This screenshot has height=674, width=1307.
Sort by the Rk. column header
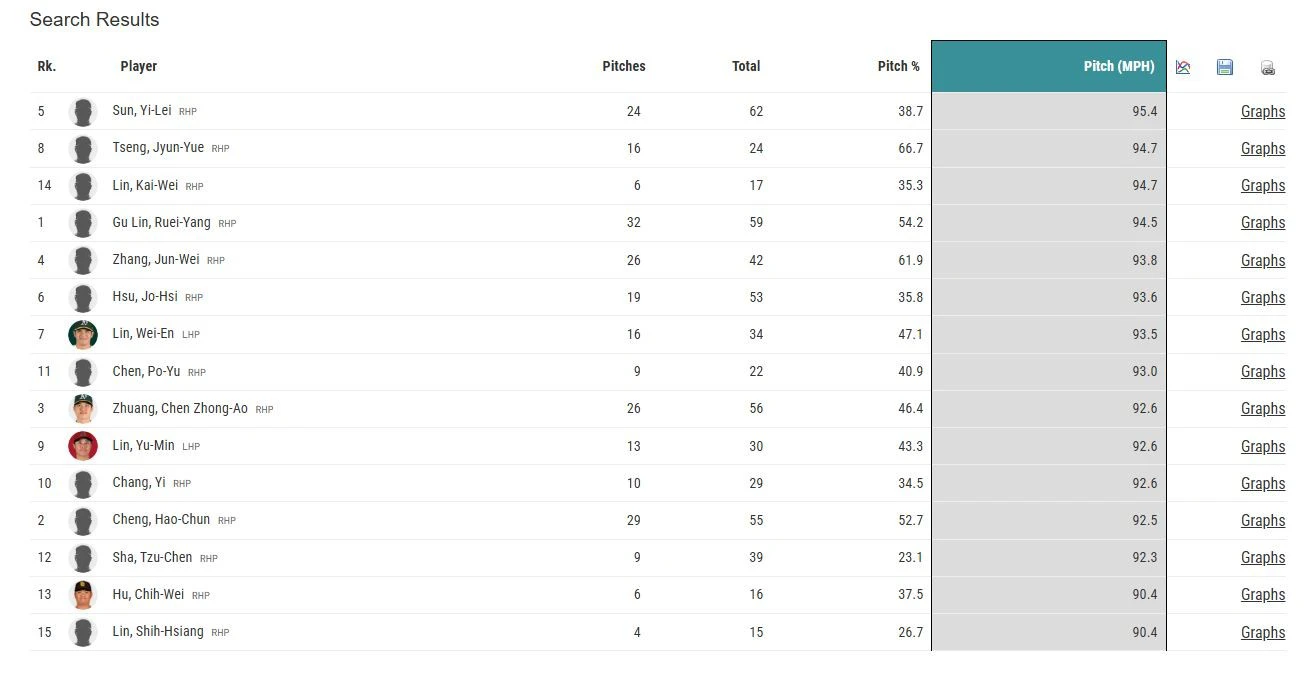click(x=46, y=66)
